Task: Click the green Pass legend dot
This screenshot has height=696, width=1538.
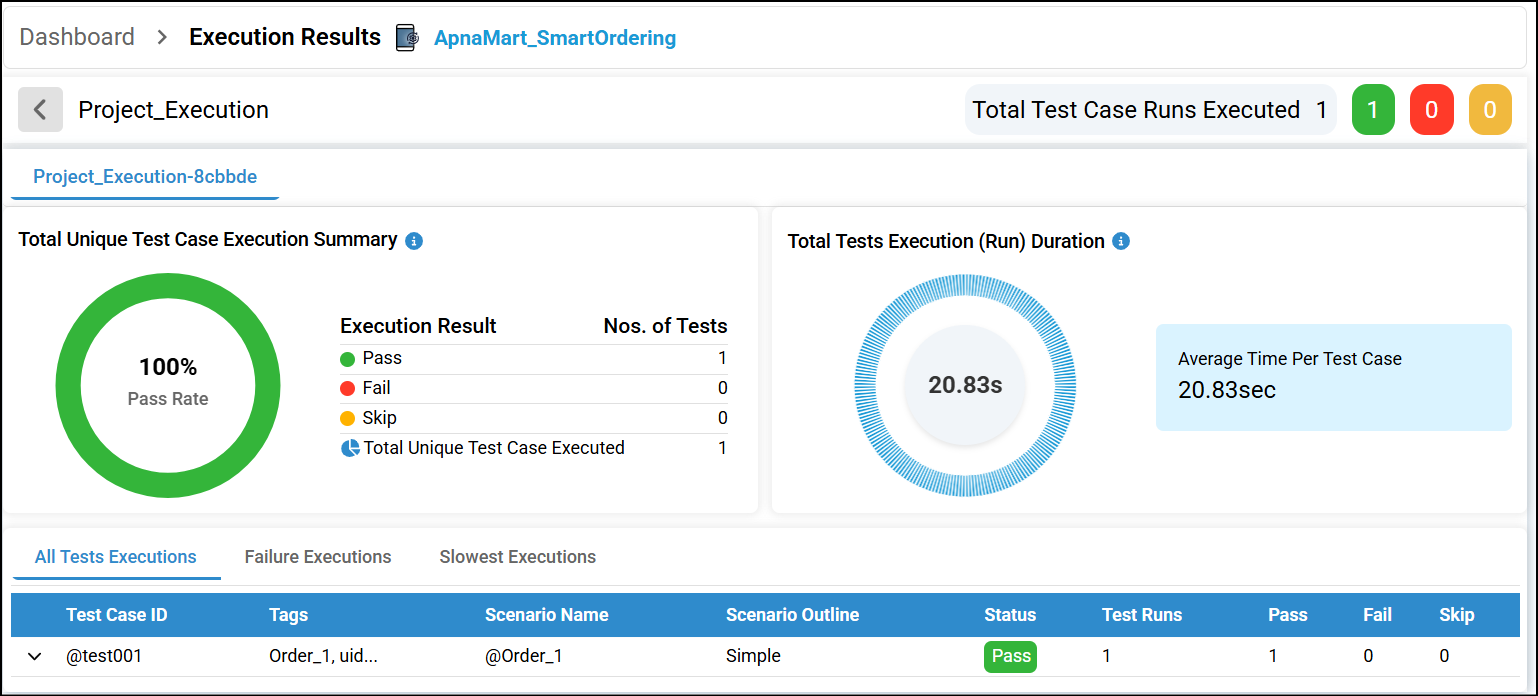Action: pos(348,359)
